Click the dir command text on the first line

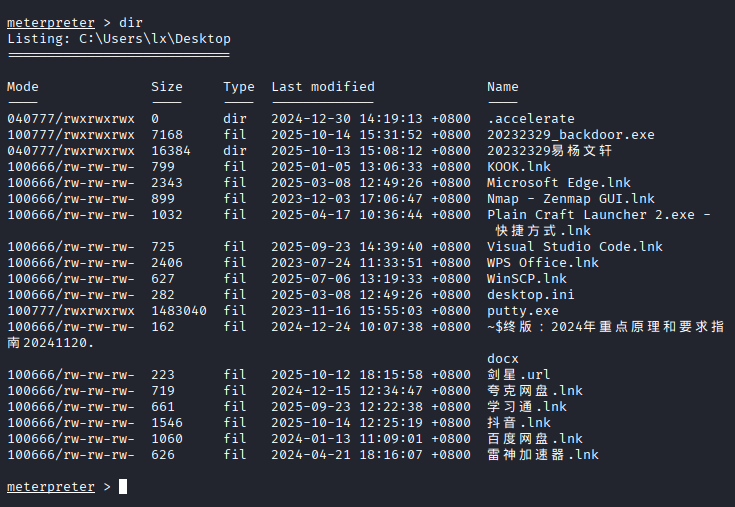131,22
